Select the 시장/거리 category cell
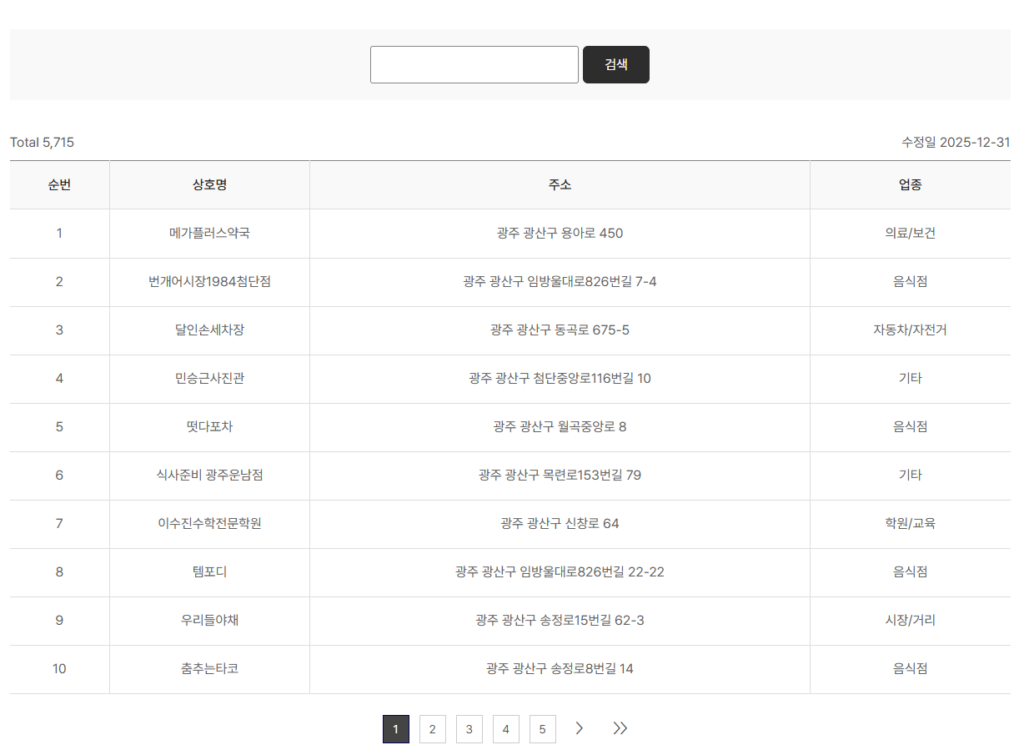The width and height of the screenshot is (1024, 755). (x=909, y=620)
